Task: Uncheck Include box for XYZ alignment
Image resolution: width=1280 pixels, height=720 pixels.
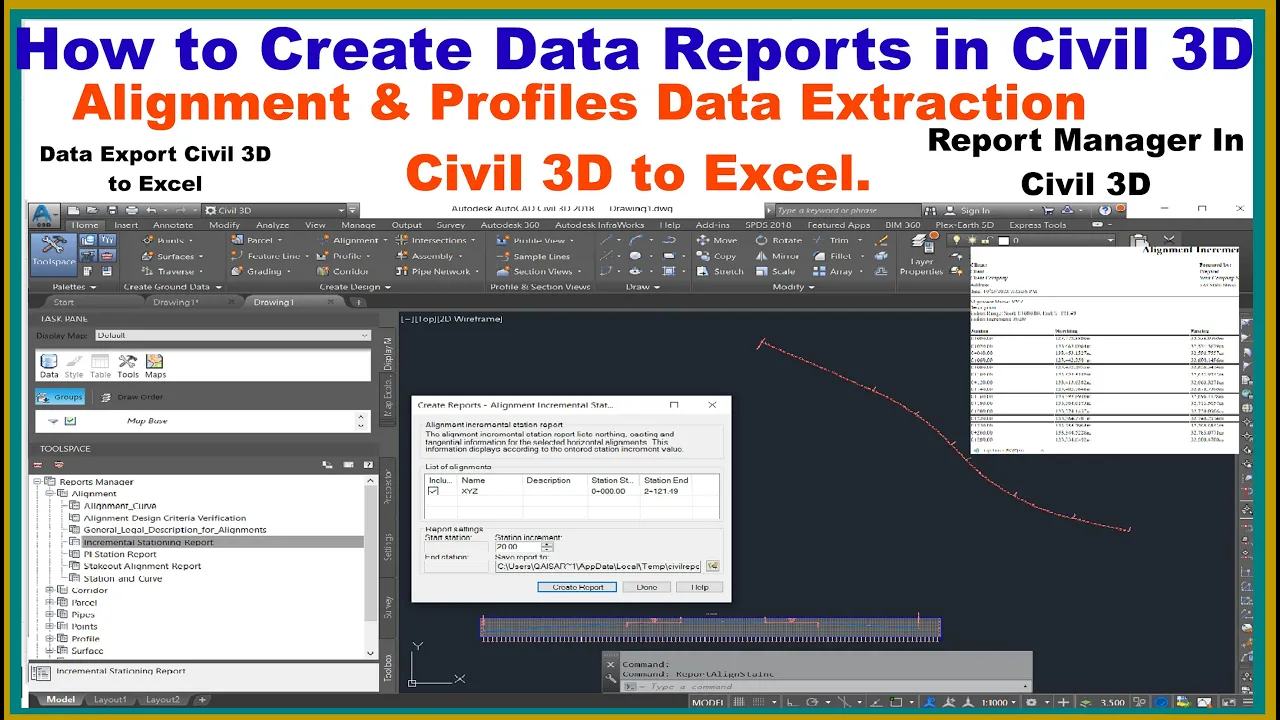Action: (x=433, y=492)
